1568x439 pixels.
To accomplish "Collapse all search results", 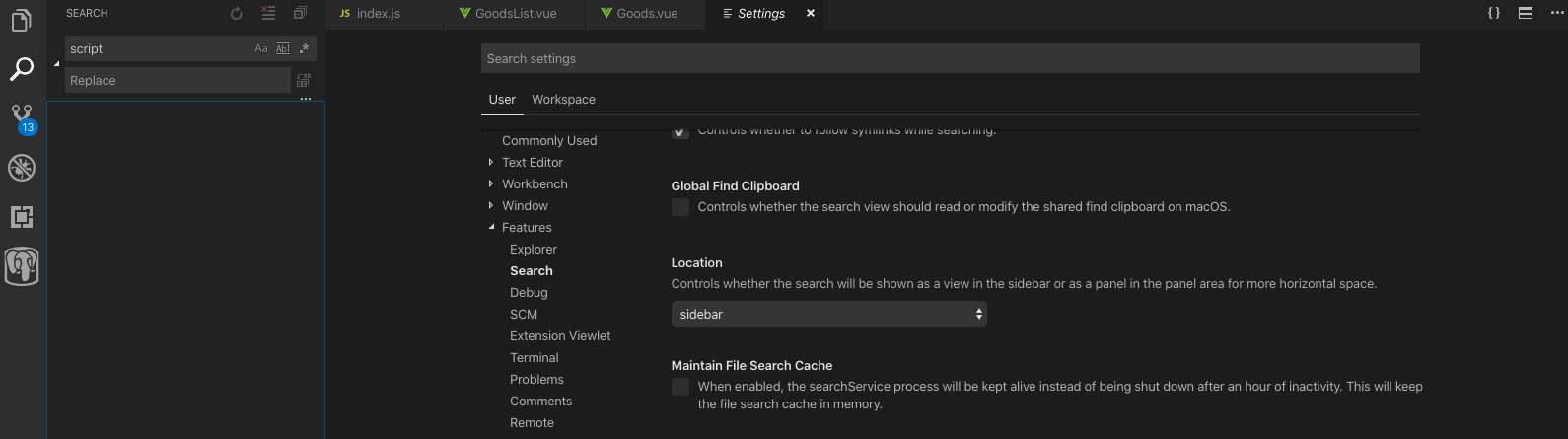I will (300, 14).
